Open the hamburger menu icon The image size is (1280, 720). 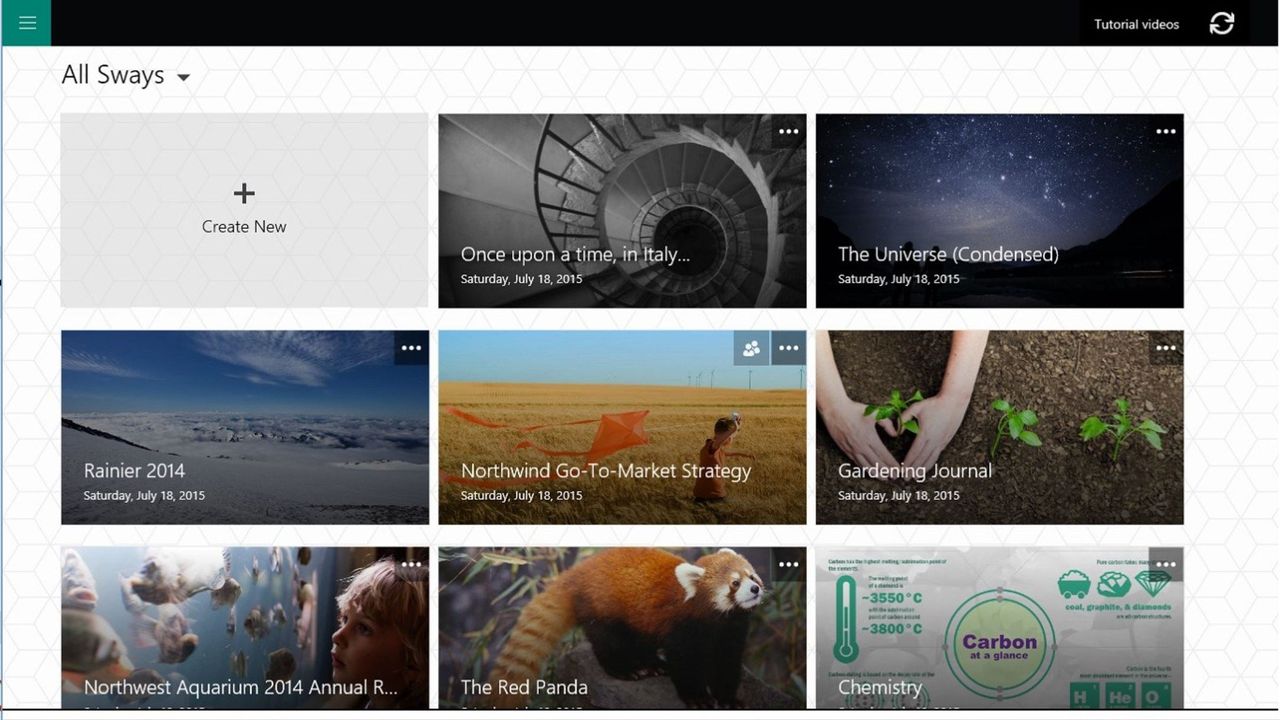click(27, 23)
